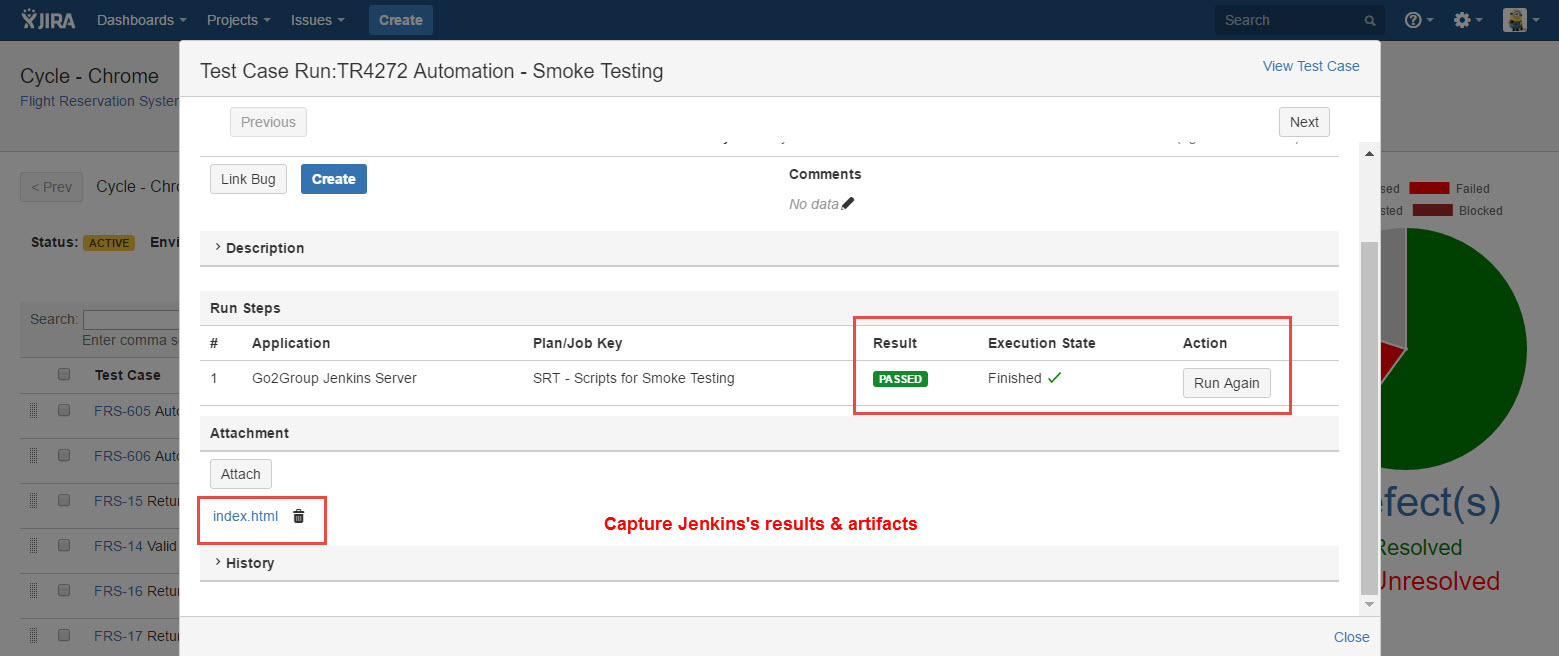This screenshot has height=656, width=1559.
Task: Open the user avatar profile menu
Action: click(x=1521, y=20)
